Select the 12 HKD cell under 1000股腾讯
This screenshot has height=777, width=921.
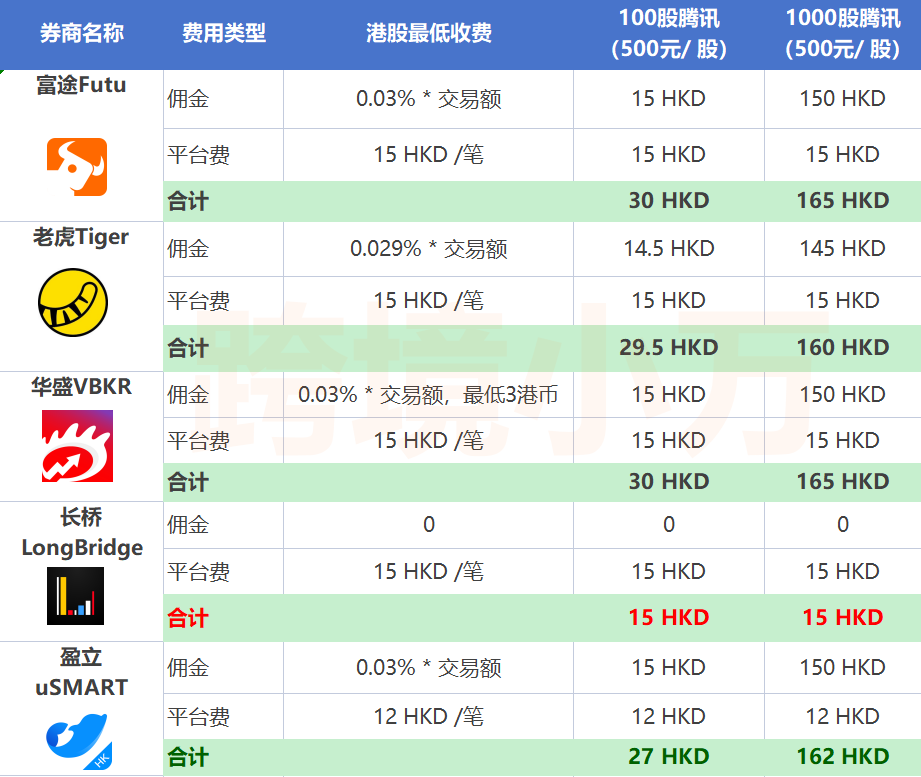[x=843, y=717]
